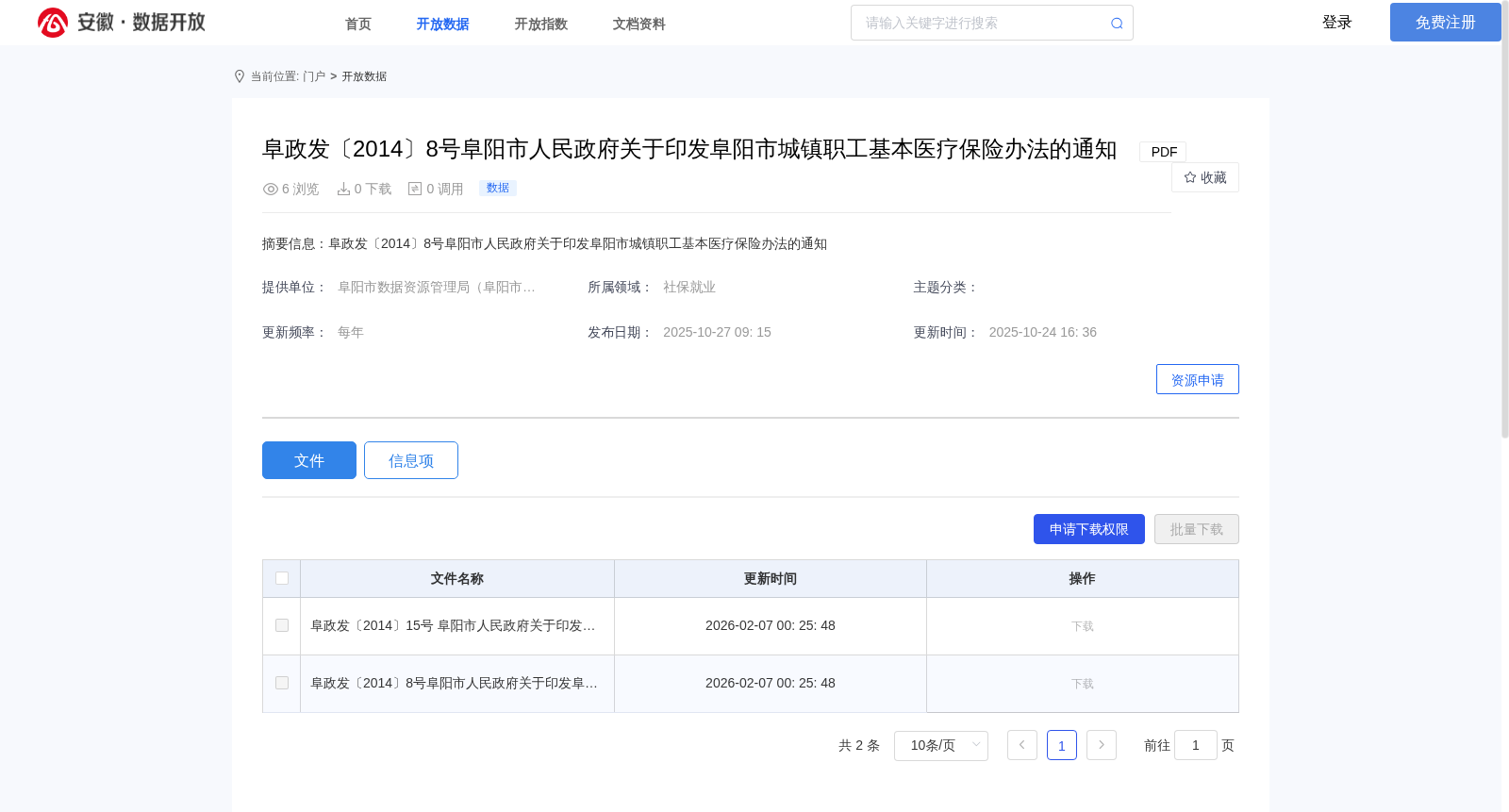This screenshot has width=1509, height=812.
Task: Select page 1 in pagination
Action: coord(1062,745)
